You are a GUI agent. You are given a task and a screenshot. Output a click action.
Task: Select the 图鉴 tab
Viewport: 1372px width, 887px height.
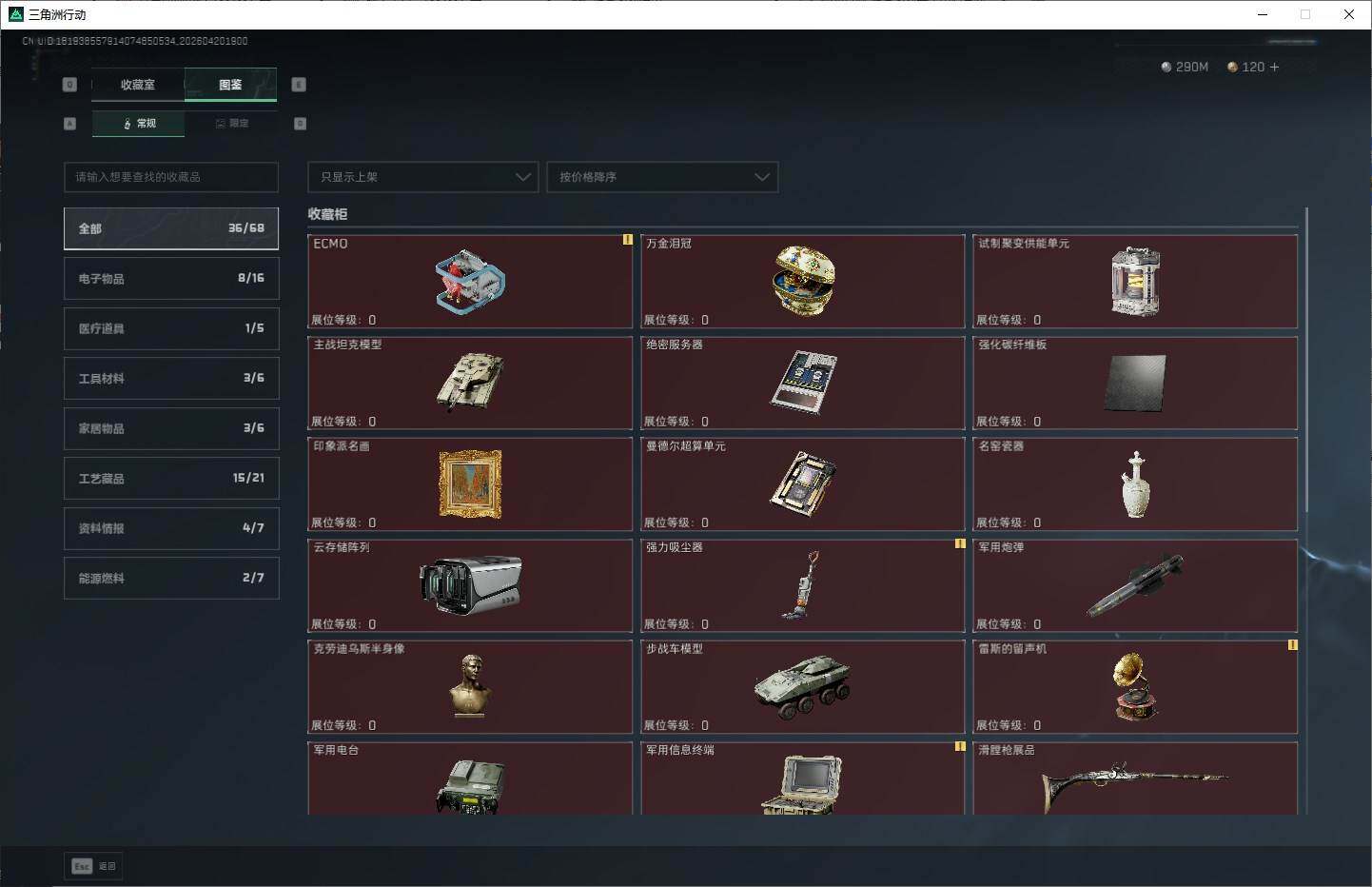(x=230, y=85)
